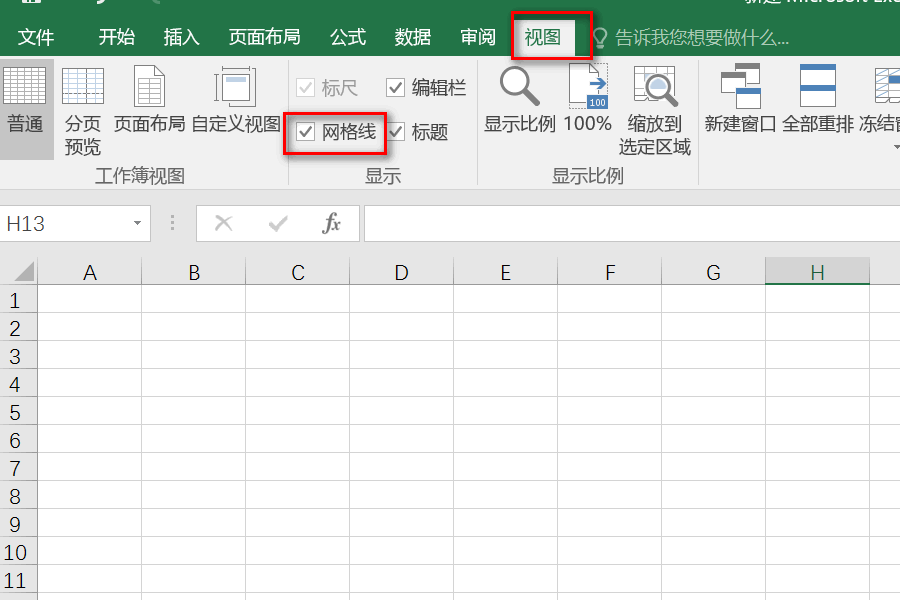900x600 pixels.
Task: Select row 7 header
Action: (x=18, y=468)
